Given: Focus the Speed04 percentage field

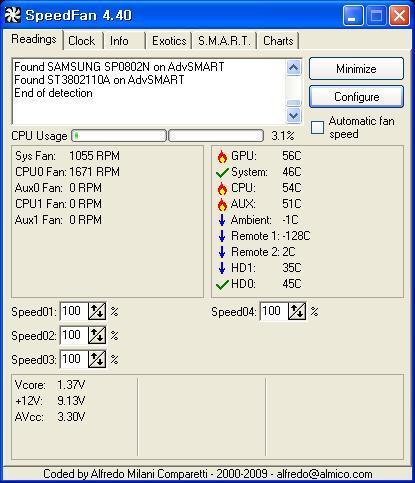Looking at the screenshot, I should point(274,311).
